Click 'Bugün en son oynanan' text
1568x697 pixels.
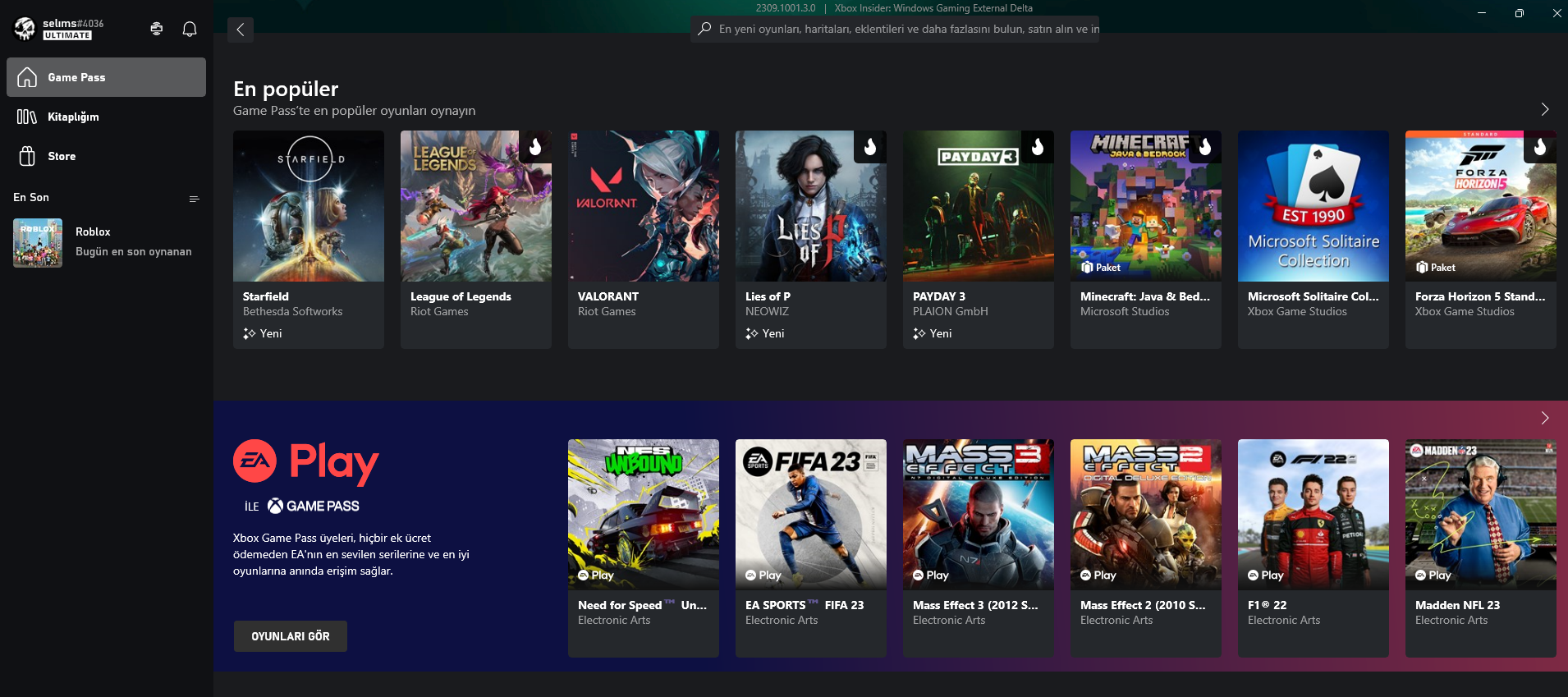point(134,252)
